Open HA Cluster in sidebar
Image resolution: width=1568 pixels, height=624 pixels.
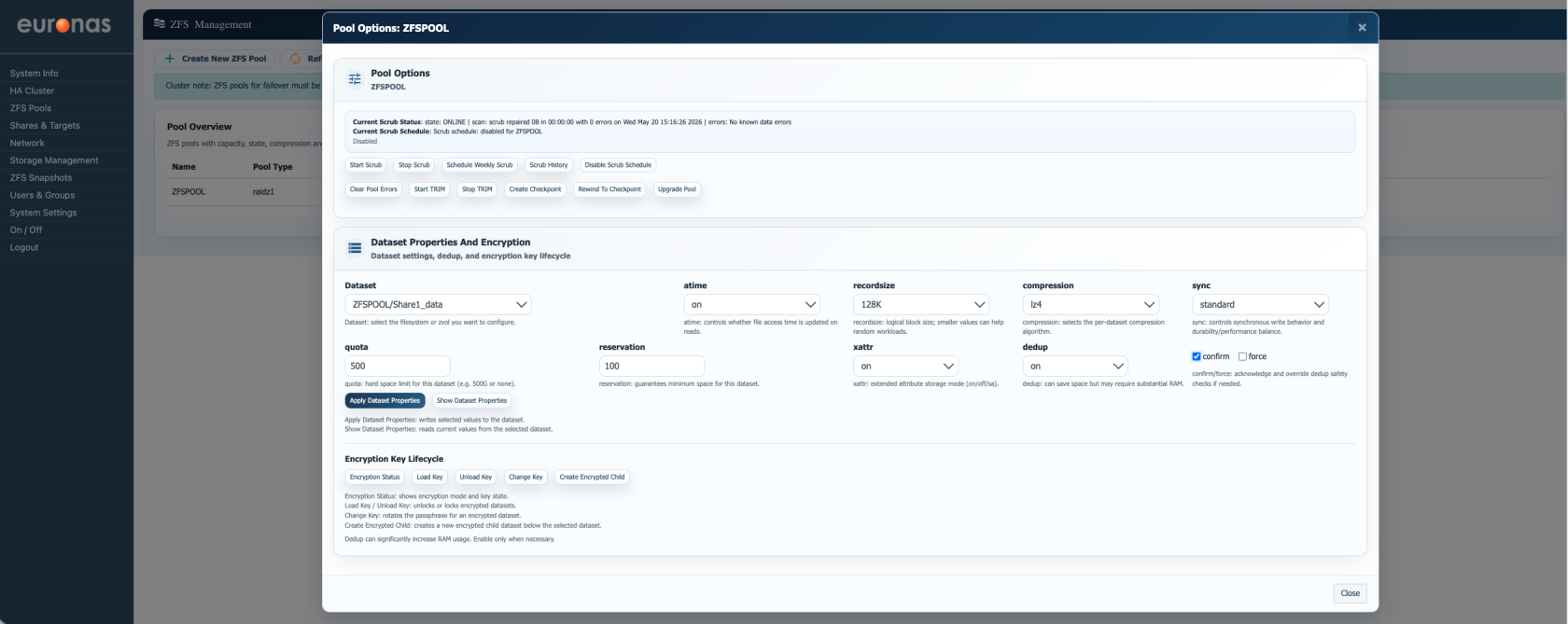tap(32, 90)
